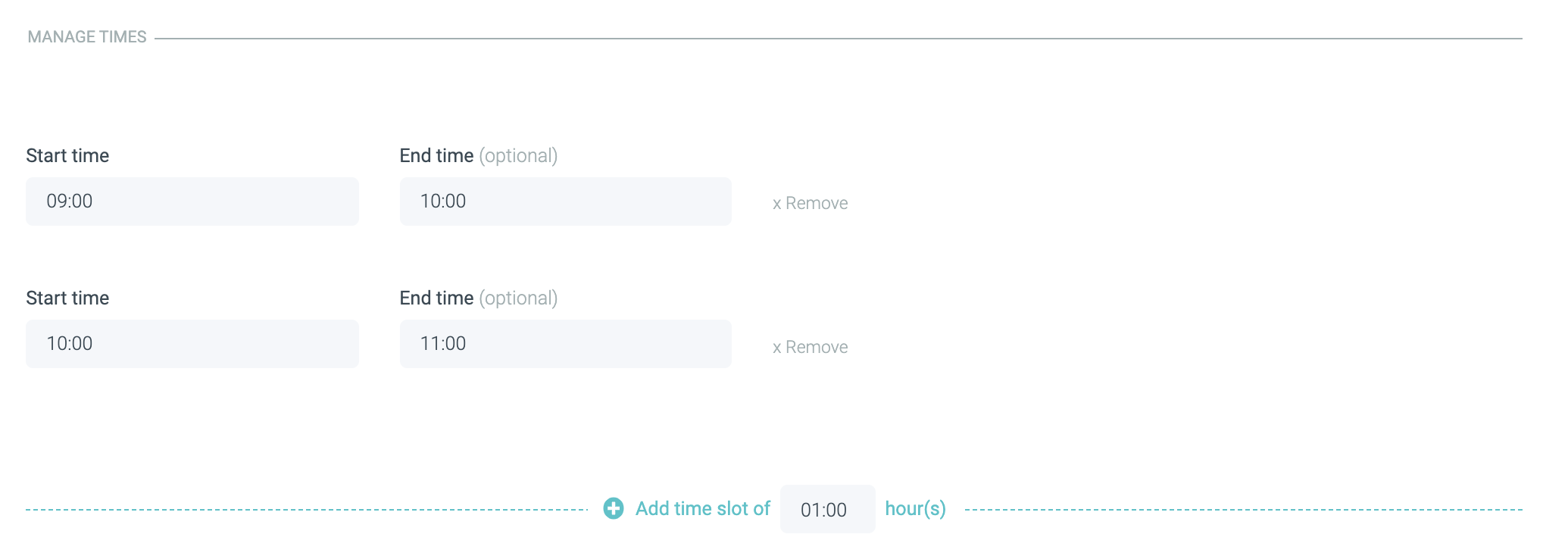
Task: Click the 'MANAGE TIMES' section heading
Action: [87, 37]
